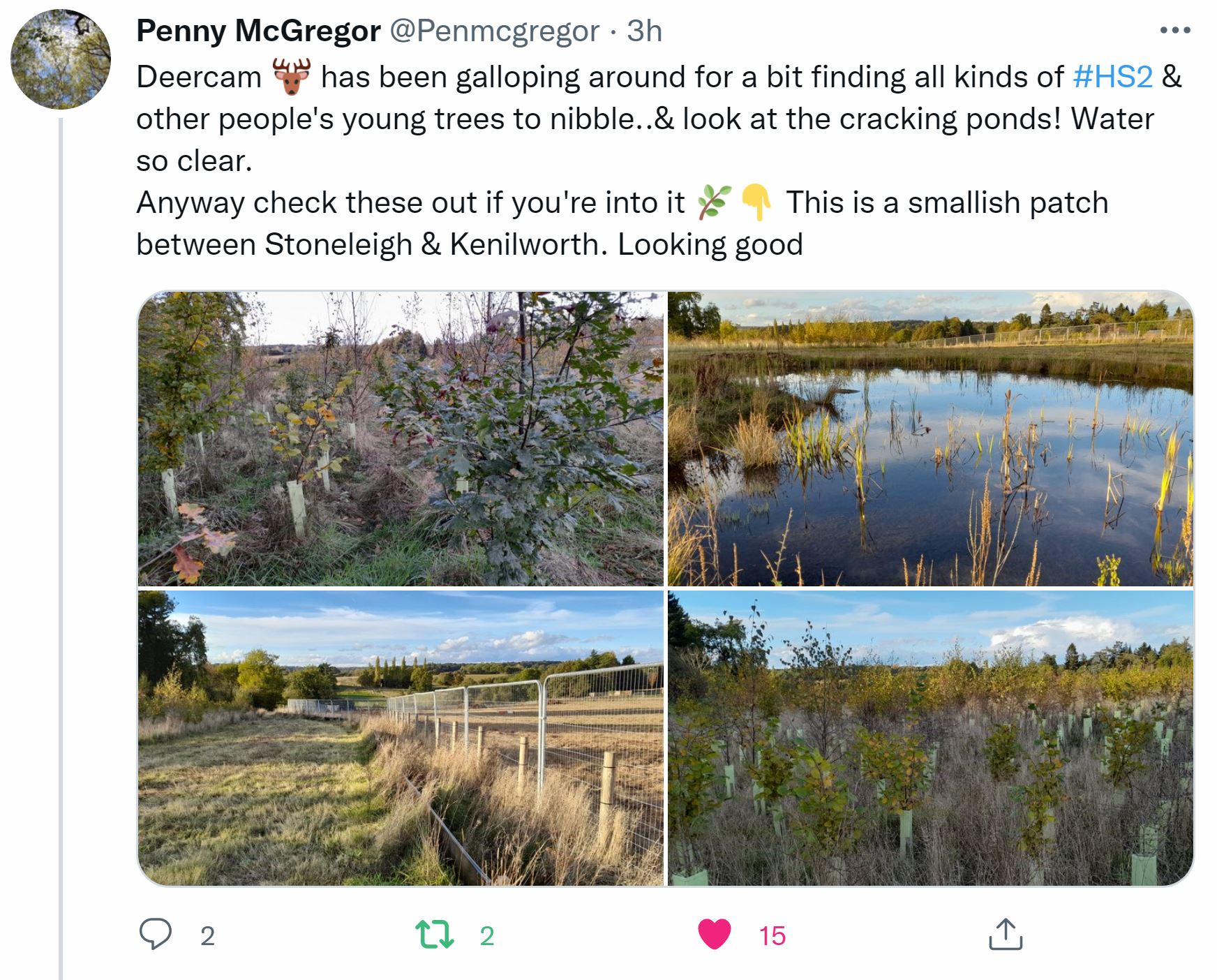Screen dimensions: 1217x980
Task: Click the reply speech bubble icon
Action: click(x=155, y=935)
